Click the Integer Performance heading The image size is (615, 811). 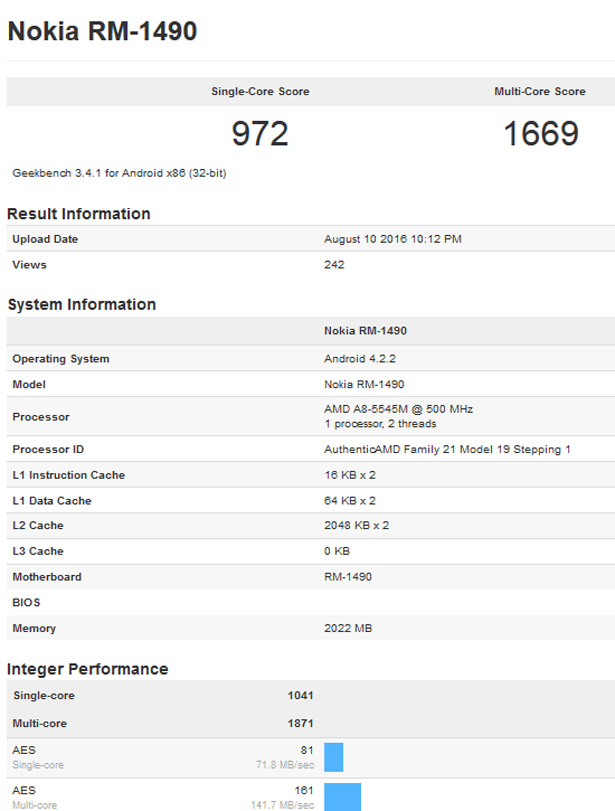coord(87,669)
